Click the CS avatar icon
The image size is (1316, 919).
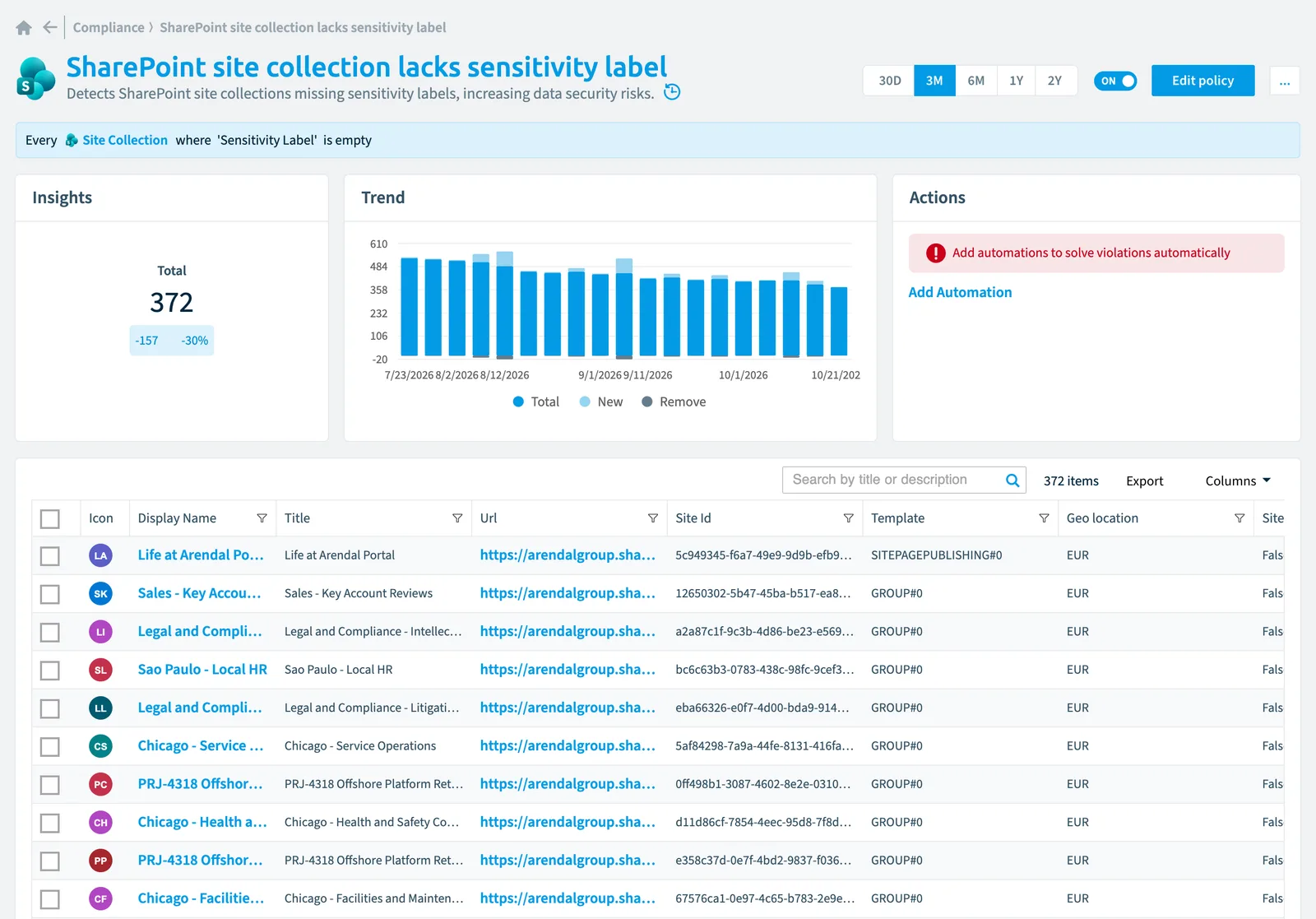100,746
